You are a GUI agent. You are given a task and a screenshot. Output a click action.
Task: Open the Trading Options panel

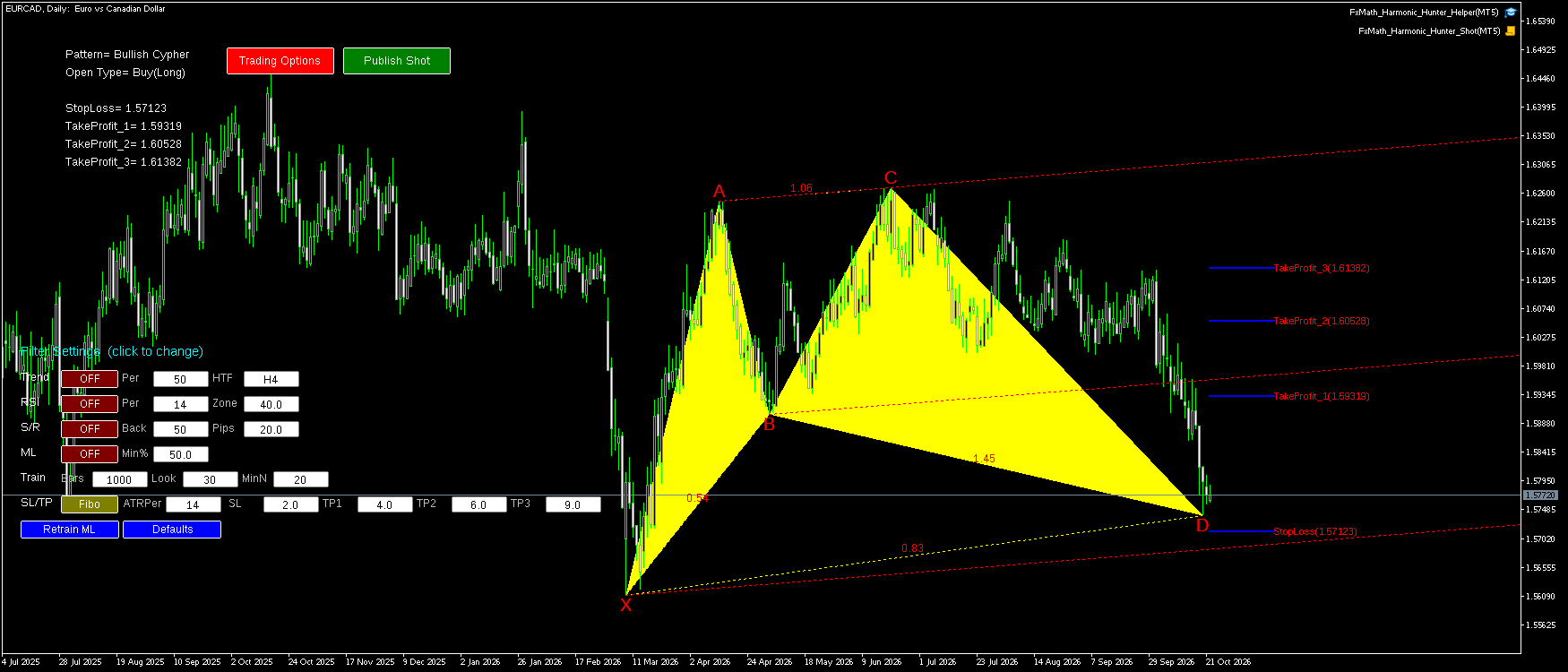(280, 61)
